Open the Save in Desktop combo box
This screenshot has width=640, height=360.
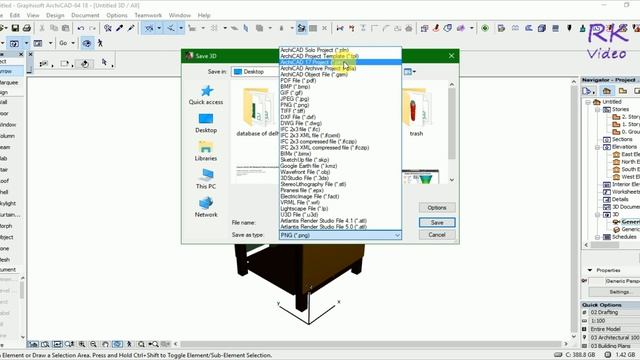pyautogui.click(x=255, y=72)
